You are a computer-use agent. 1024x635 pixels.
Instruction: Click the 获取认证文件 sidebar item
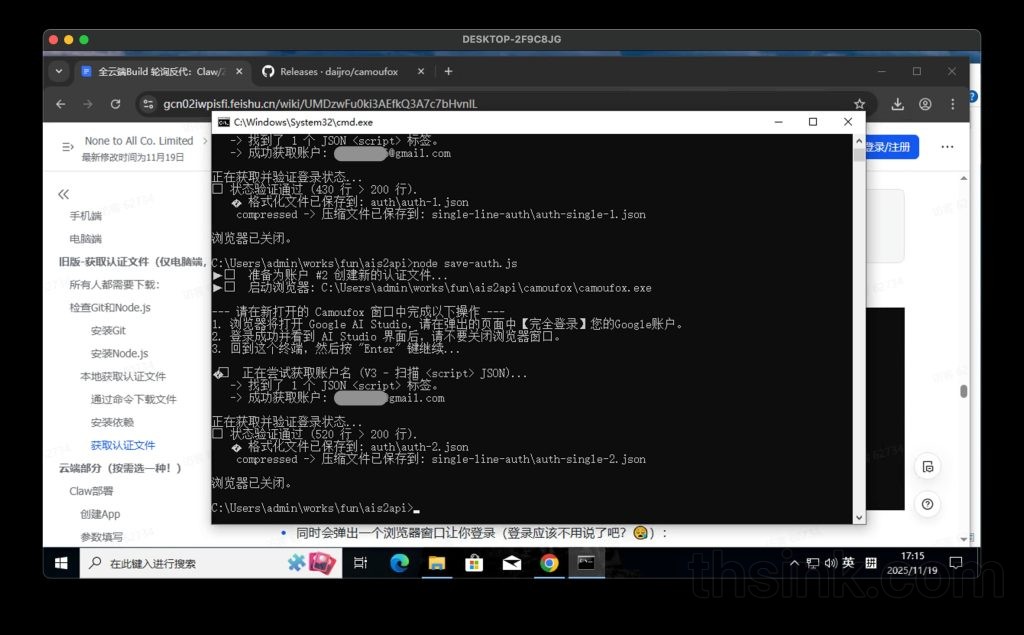[123, 445]
